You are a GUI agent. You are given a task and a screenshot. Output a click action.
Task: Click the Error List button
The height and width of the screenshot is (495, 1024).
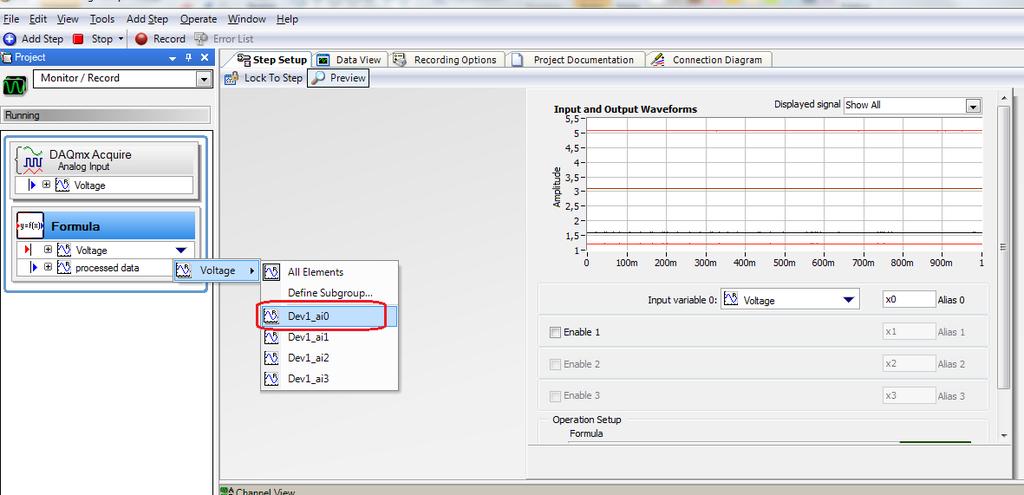coord(224,39)
